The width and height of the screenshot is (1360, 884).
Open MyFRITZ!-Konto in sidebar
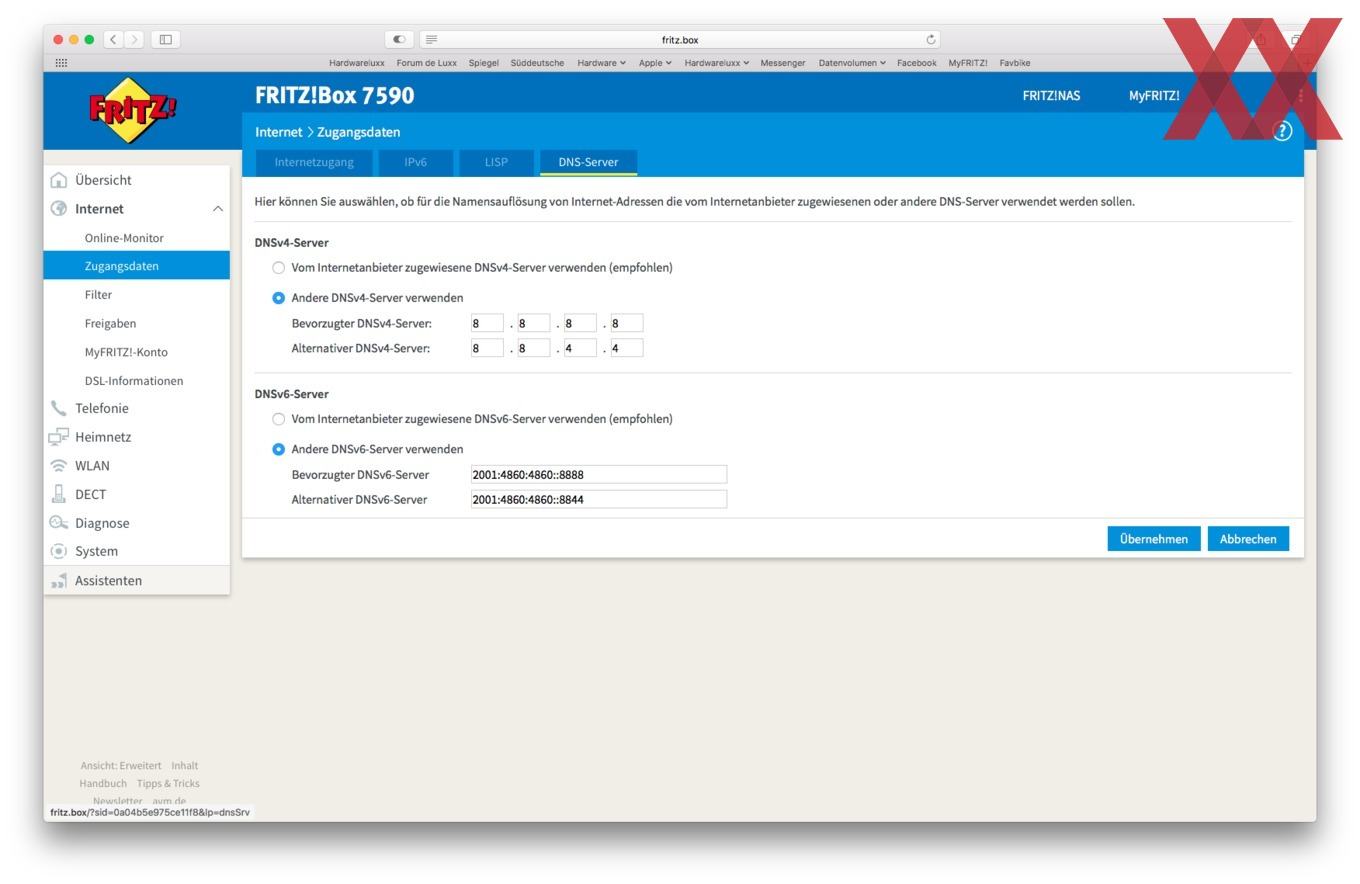[126, 352]
